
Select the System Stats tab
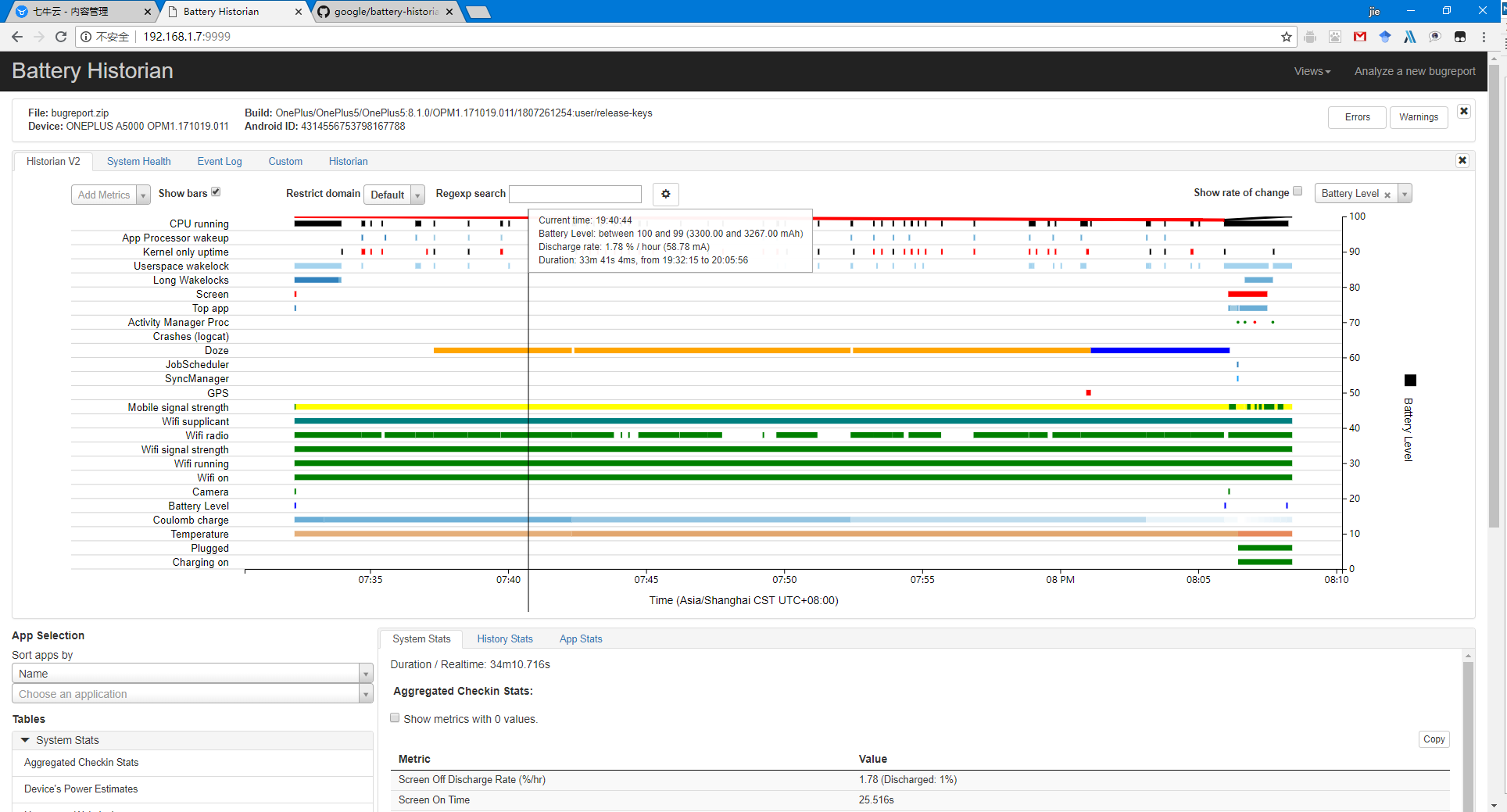click(x=421, y=639)
